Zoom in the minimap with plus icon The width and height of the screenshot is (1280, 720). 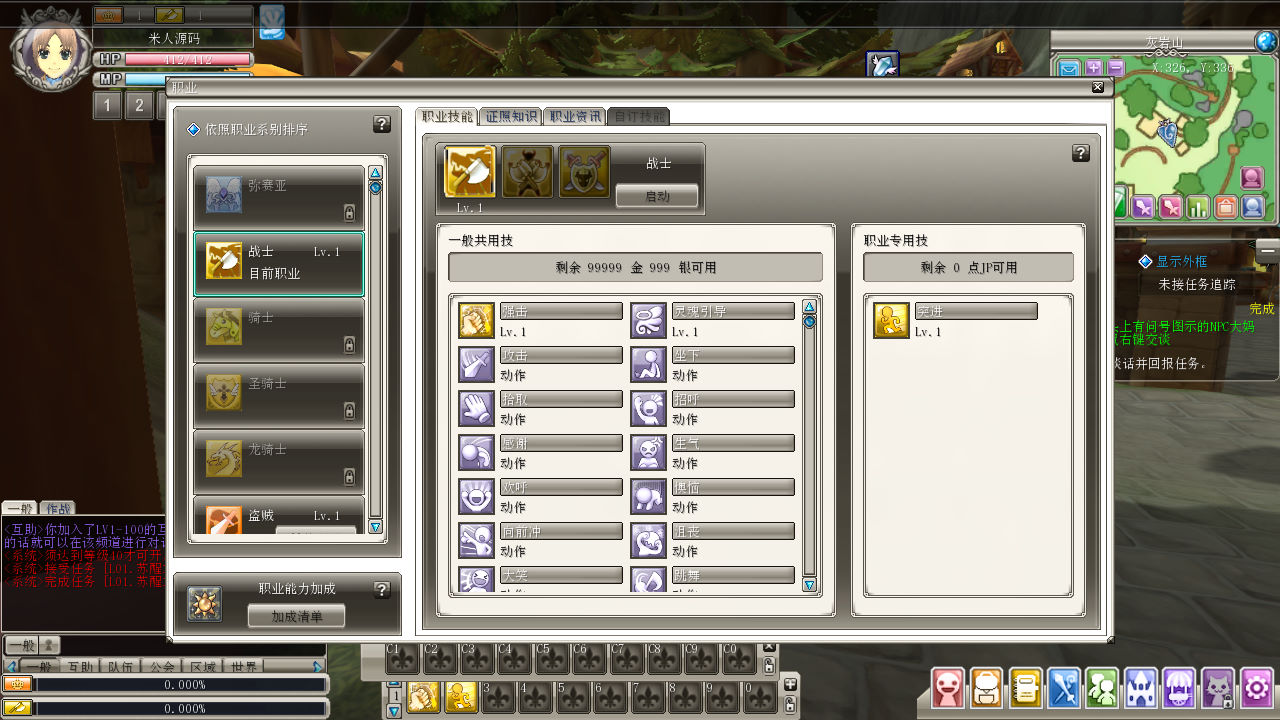(1094, 68)
